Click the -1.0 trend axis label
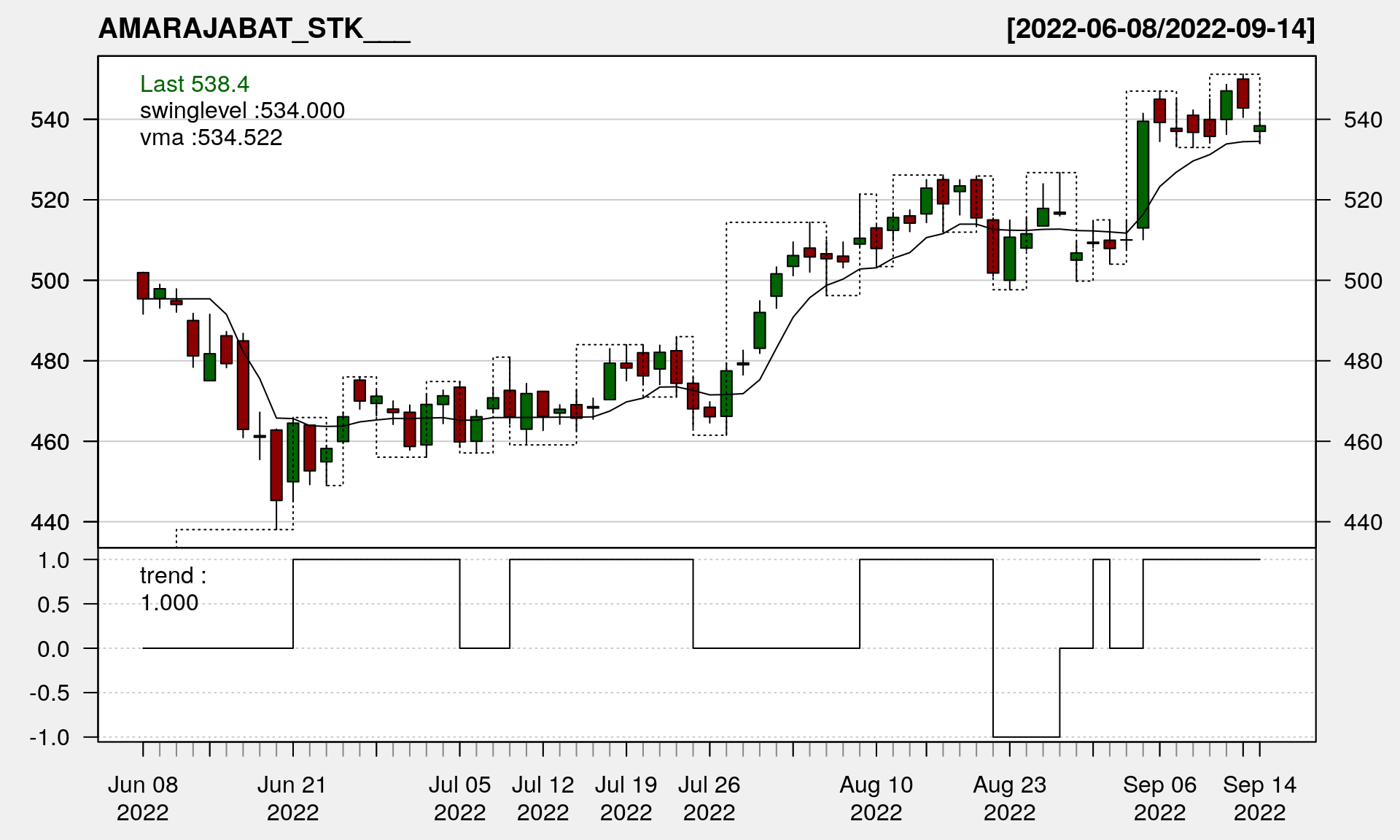1400x840 pixels. click(x=50, y=737)
